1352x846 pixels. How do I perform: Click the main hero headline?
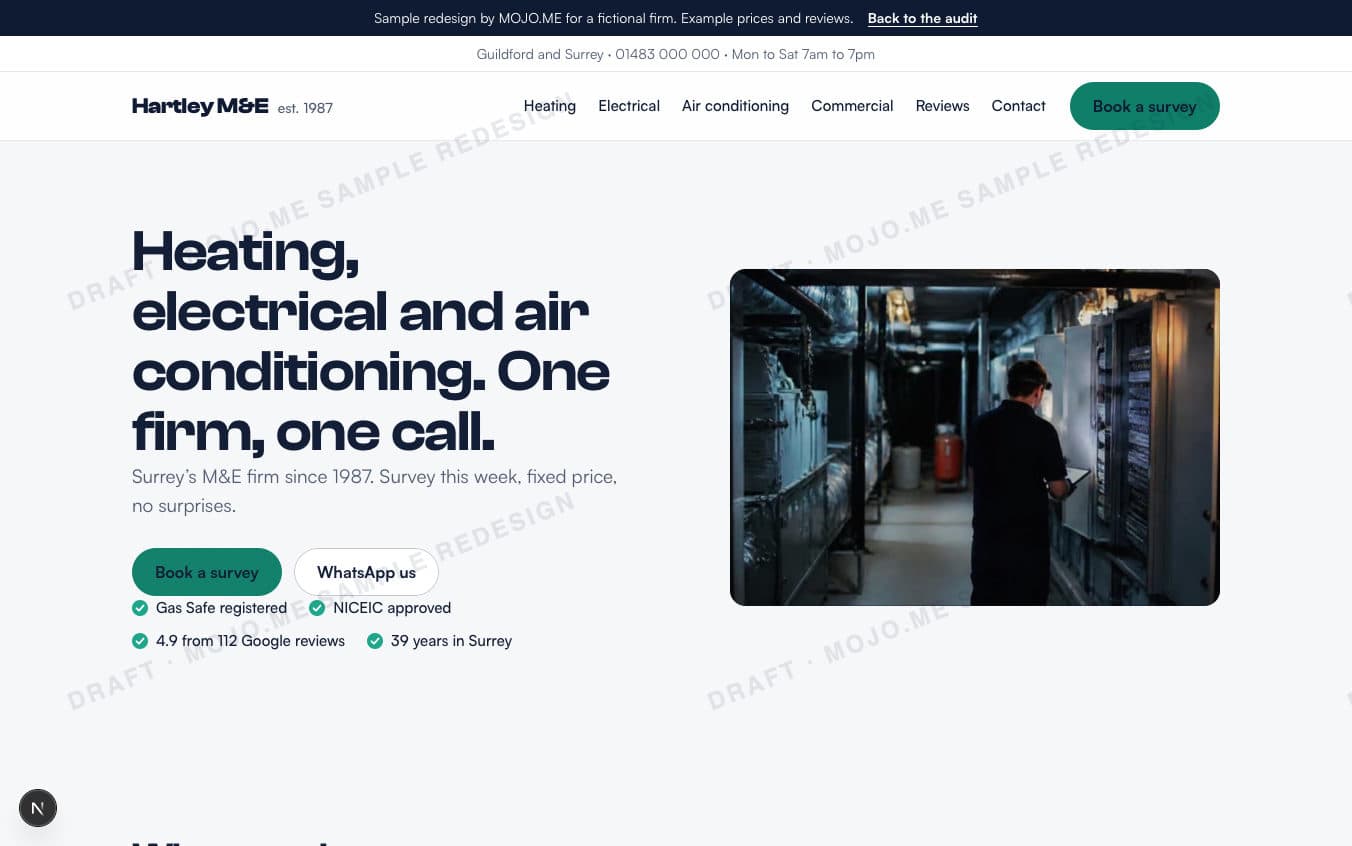[372, 341]
